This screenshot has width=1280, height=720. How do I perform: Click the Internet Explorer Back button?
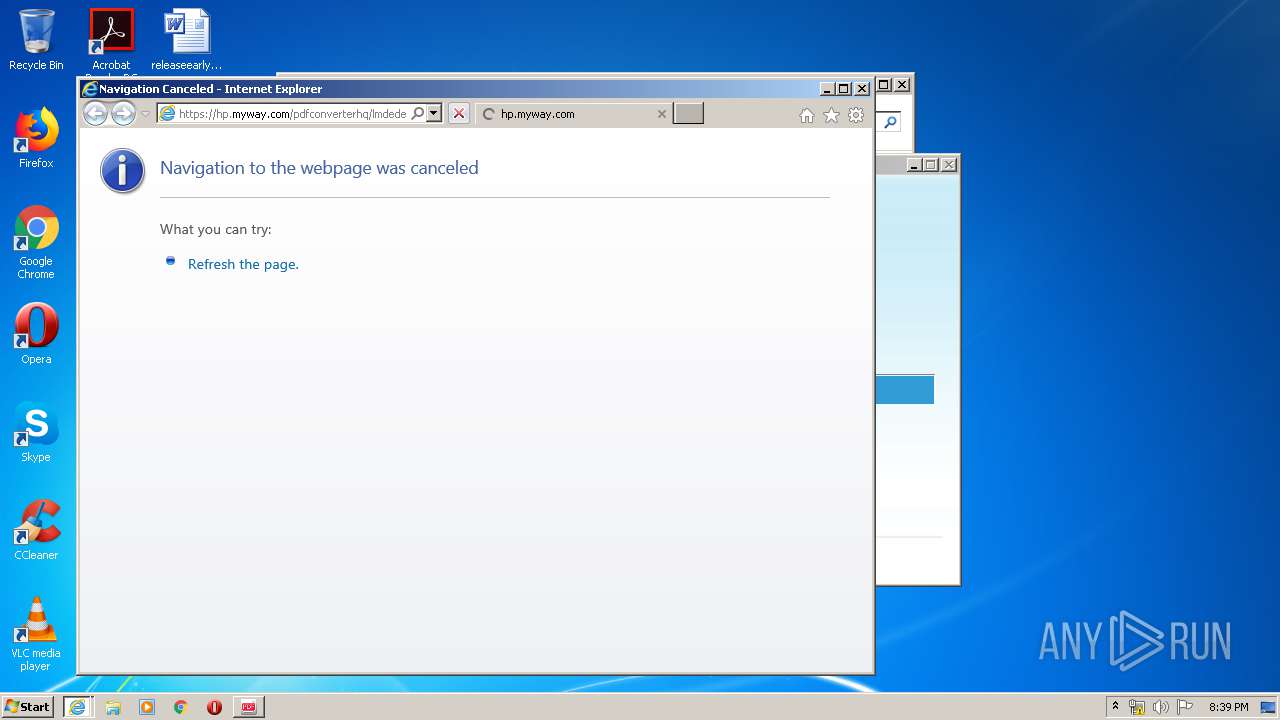click(x=95, y=114)
